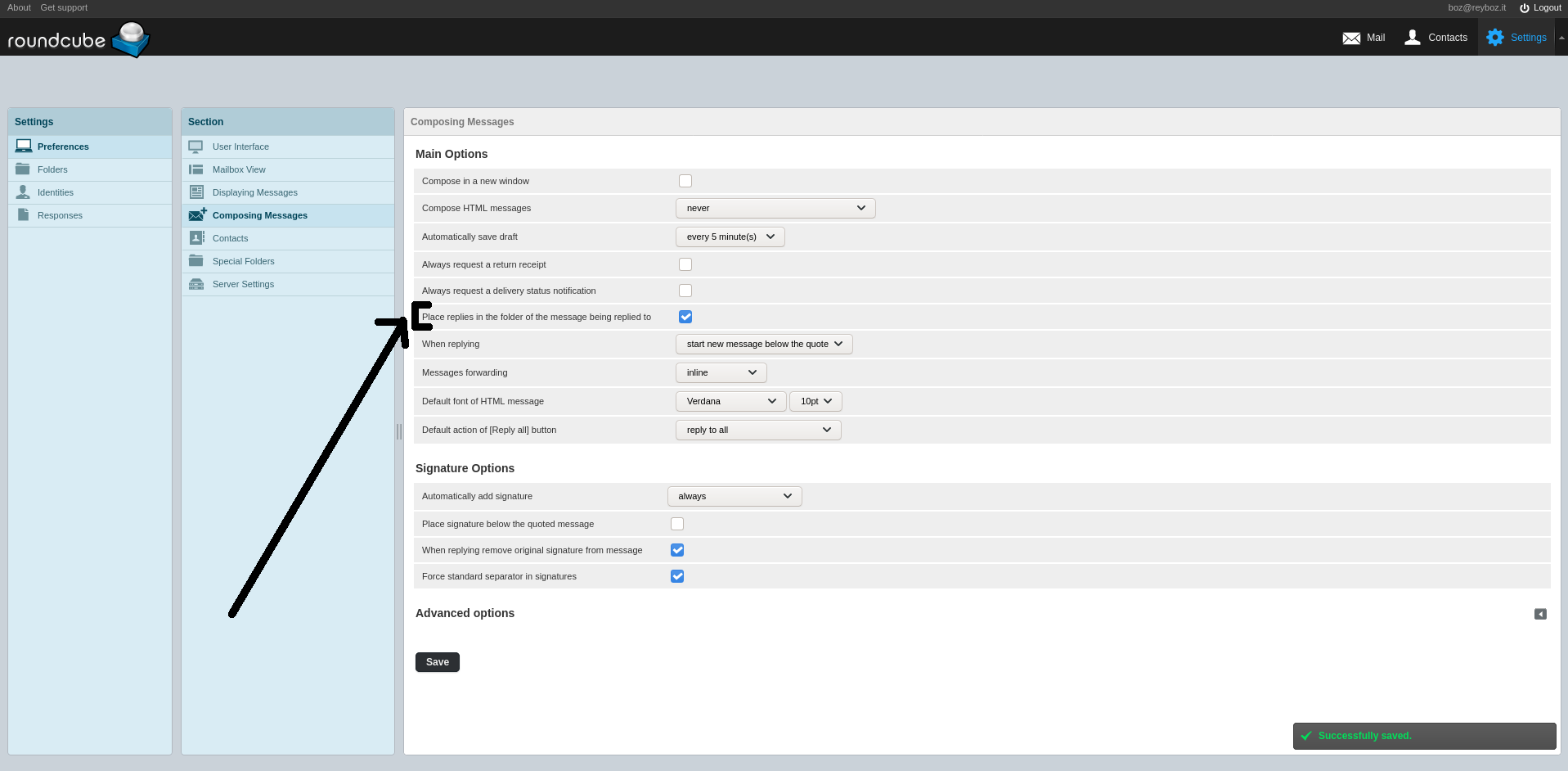Open the Compose HTML messages dropdown
1568x771 pixels.
coord(774,208)
